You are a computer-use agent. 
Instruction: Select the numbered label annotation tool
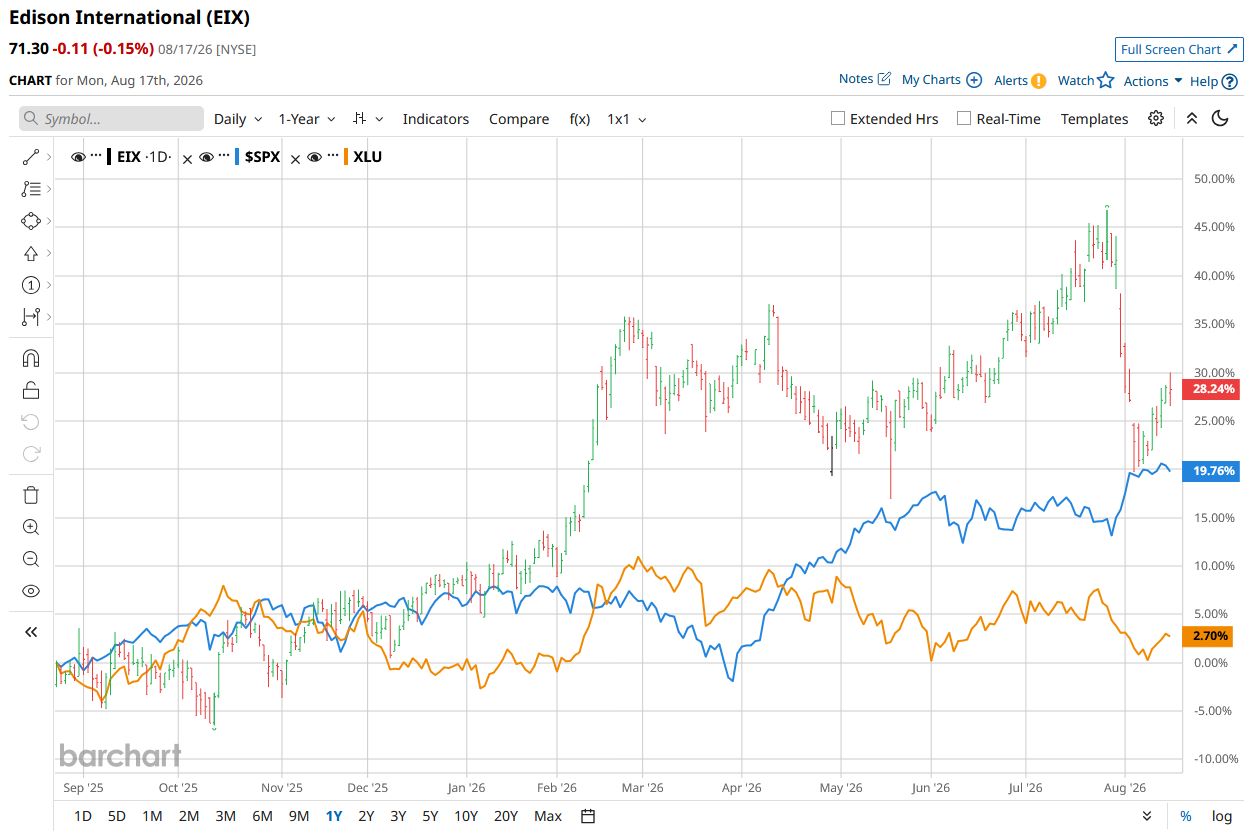(x=30, y=285)
